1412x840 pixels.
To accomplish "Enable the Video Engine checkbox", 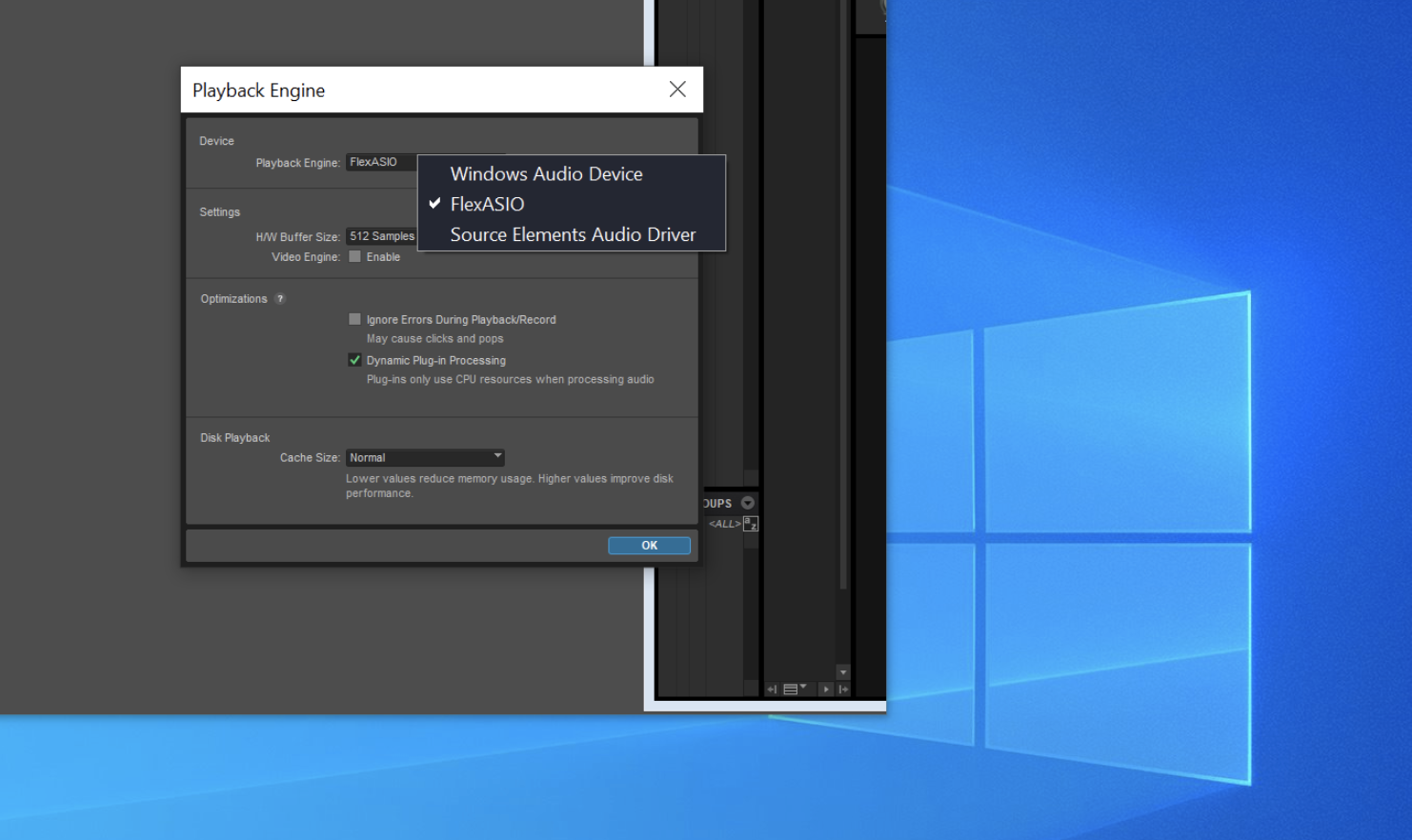I will 355,257.
